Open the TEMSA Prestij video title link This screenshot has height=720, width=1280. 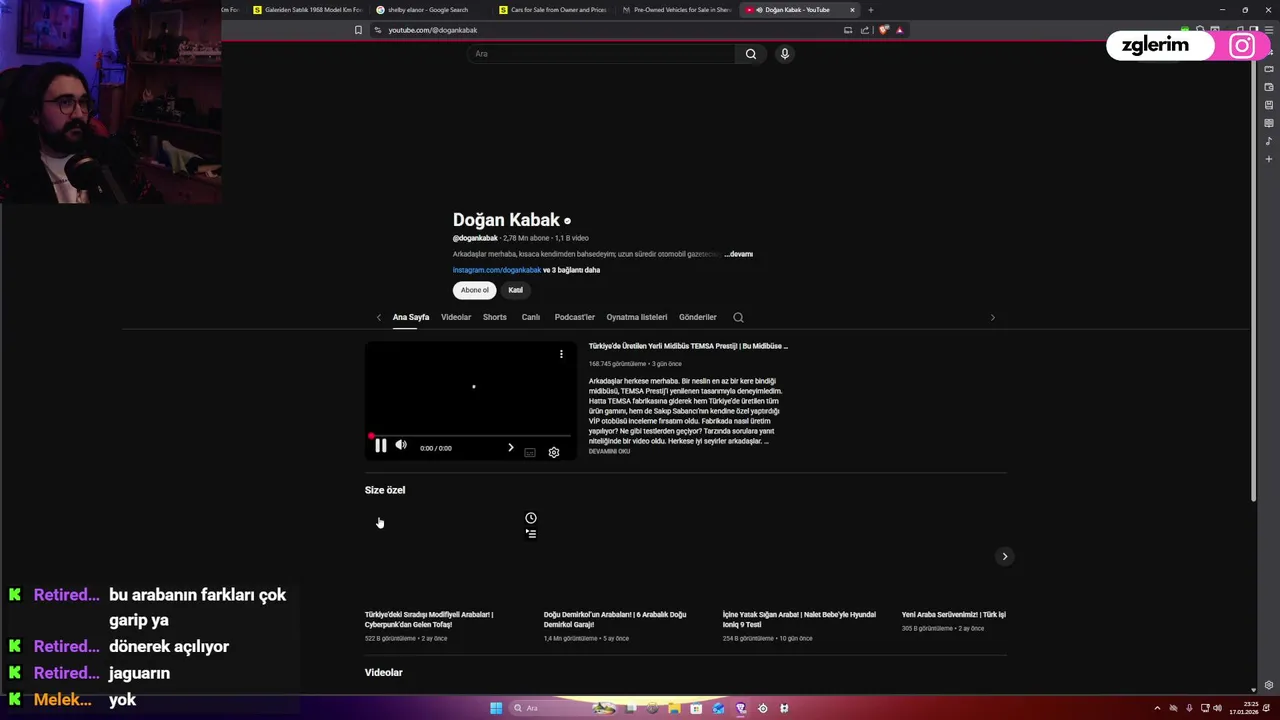click(688, 346)
